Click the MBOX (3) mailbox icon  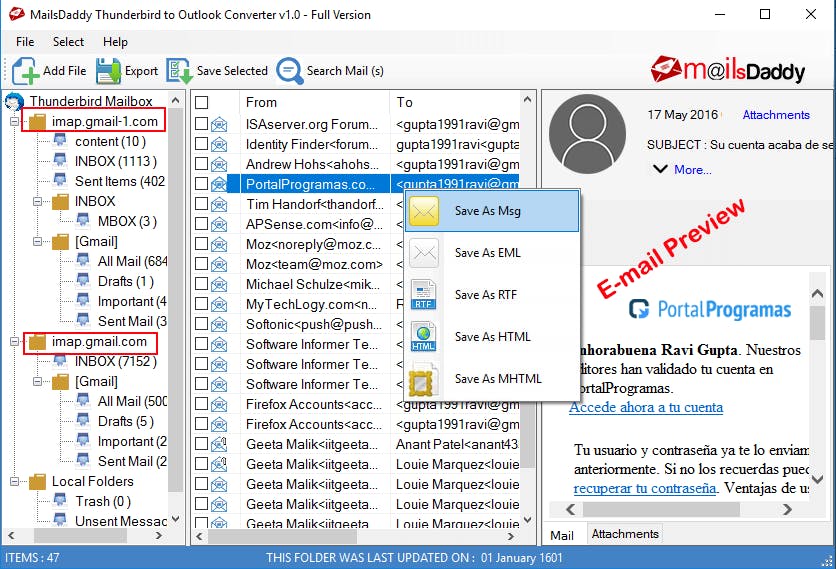click(83, 221)
